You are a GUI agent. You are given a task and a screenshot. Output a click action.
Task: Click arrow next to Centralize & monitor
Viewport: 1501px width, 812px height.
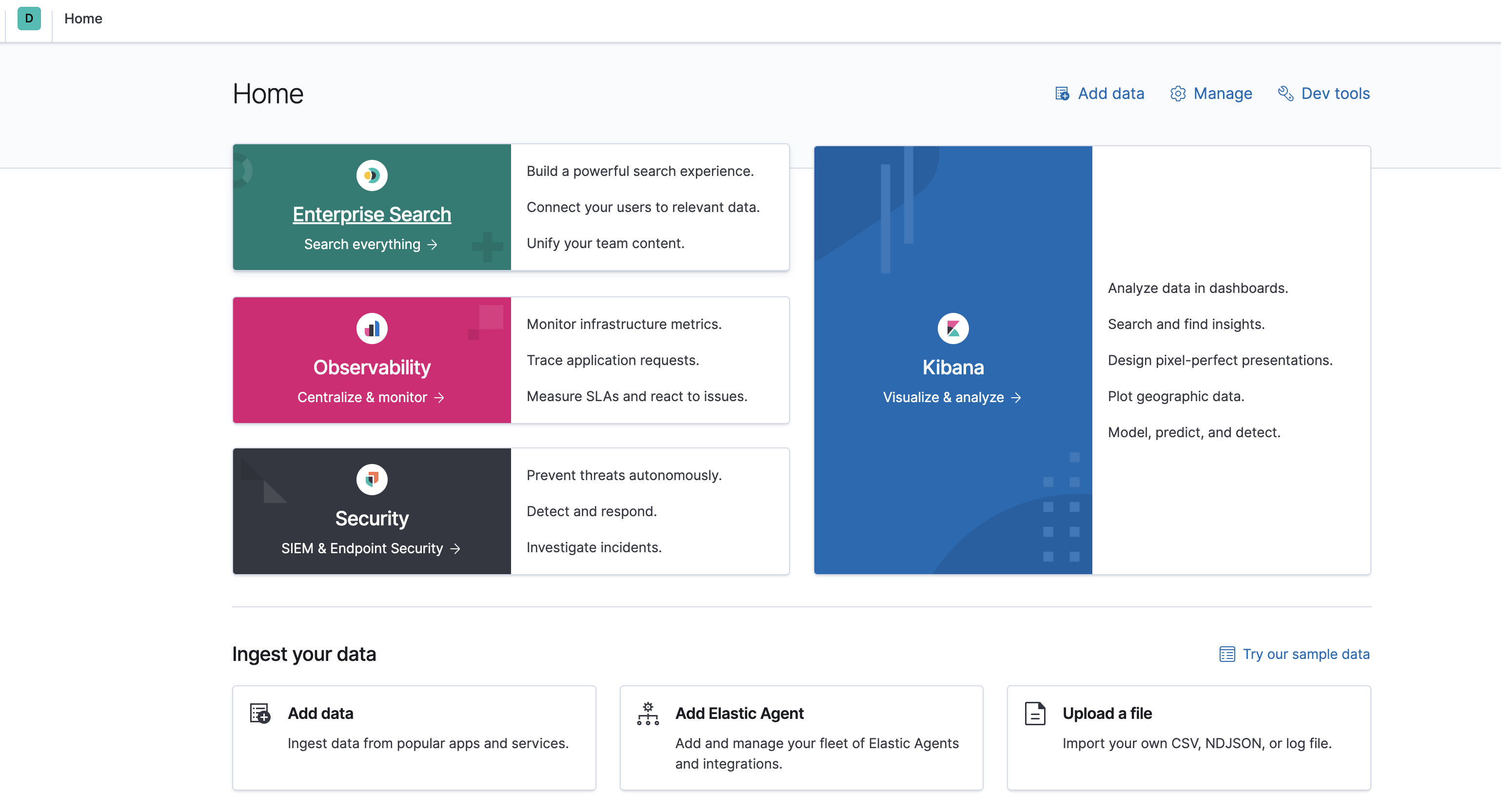tap(439, 398)
